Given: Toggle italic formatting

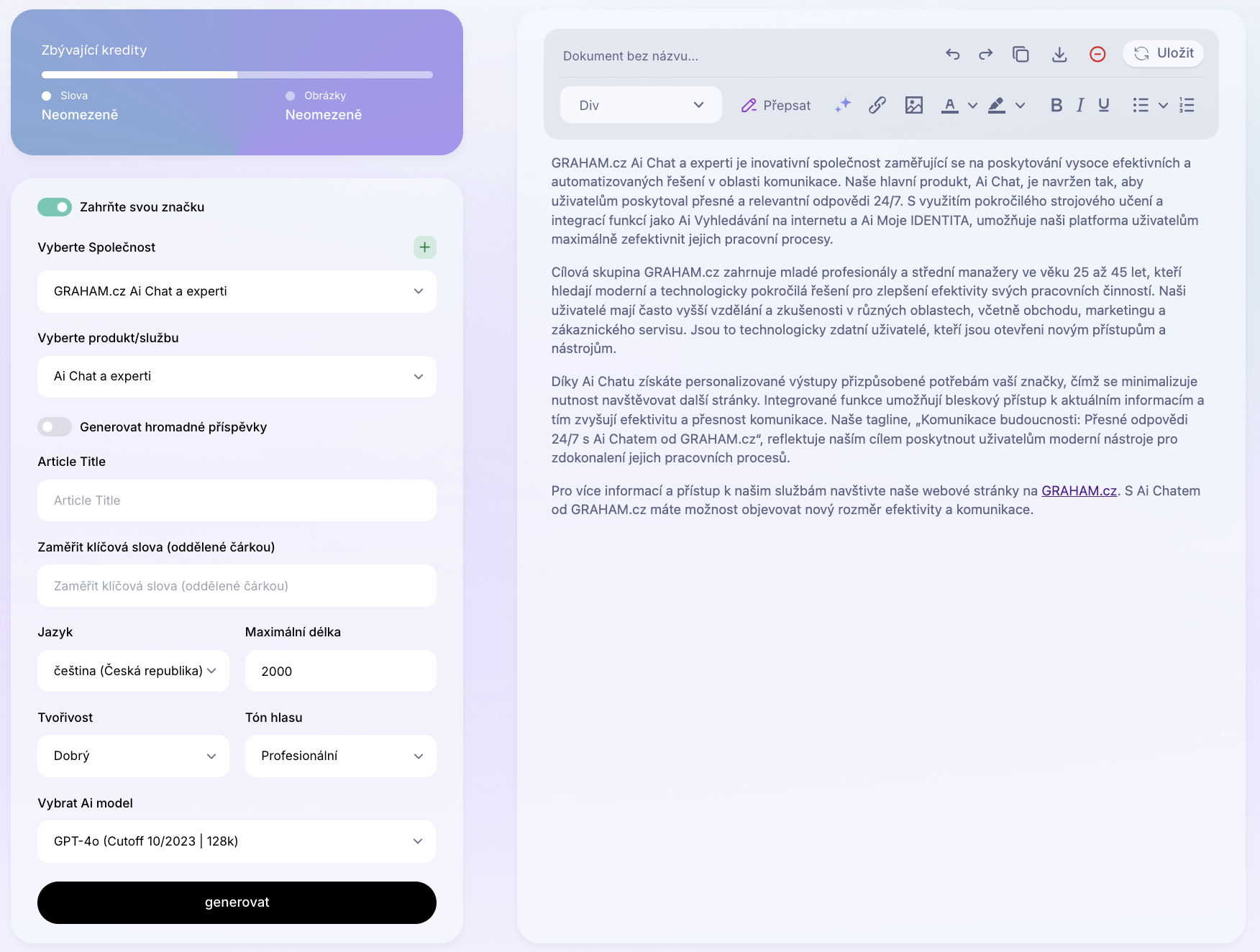Looking at the screenshot, I should 1079,105.
